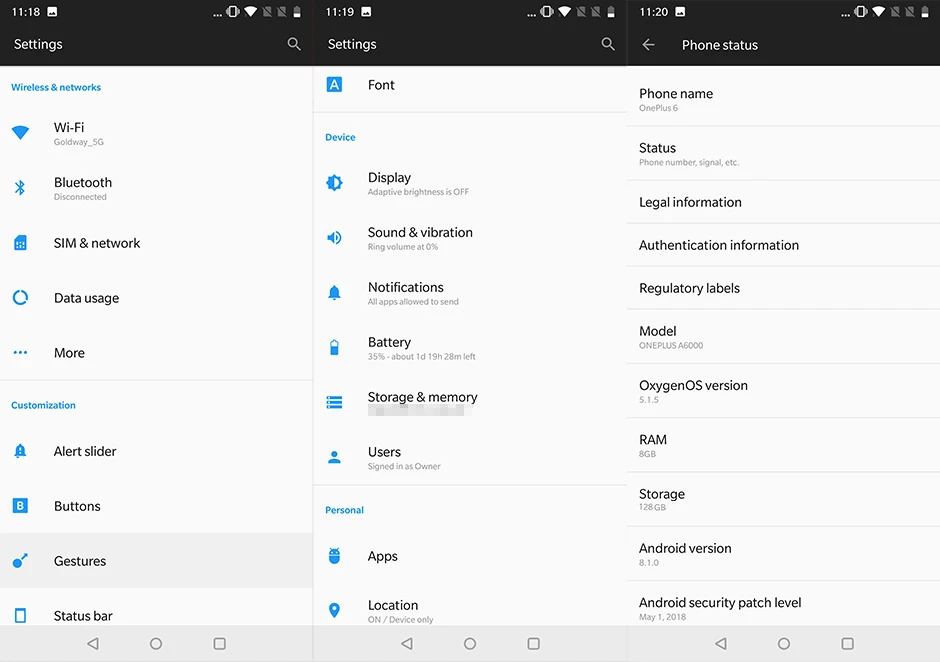The image size is (940, 662).
Task: Open Data usage entry
Action: coord(156,298)
